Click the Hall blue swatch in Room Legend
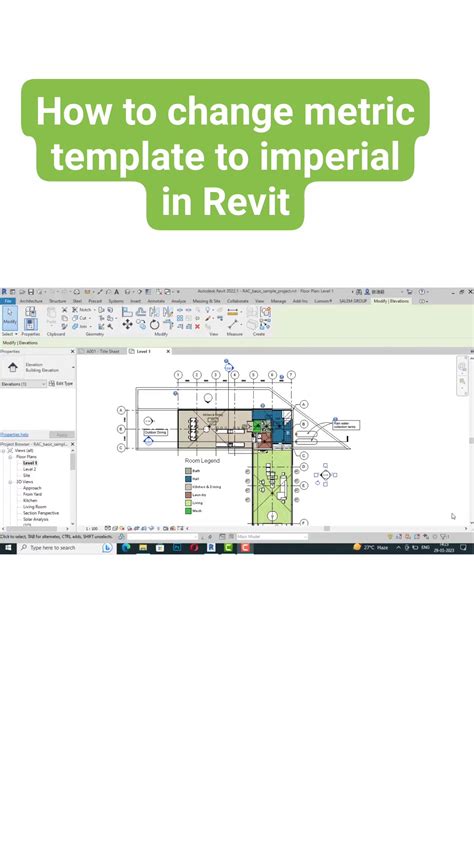 point(188,479)
